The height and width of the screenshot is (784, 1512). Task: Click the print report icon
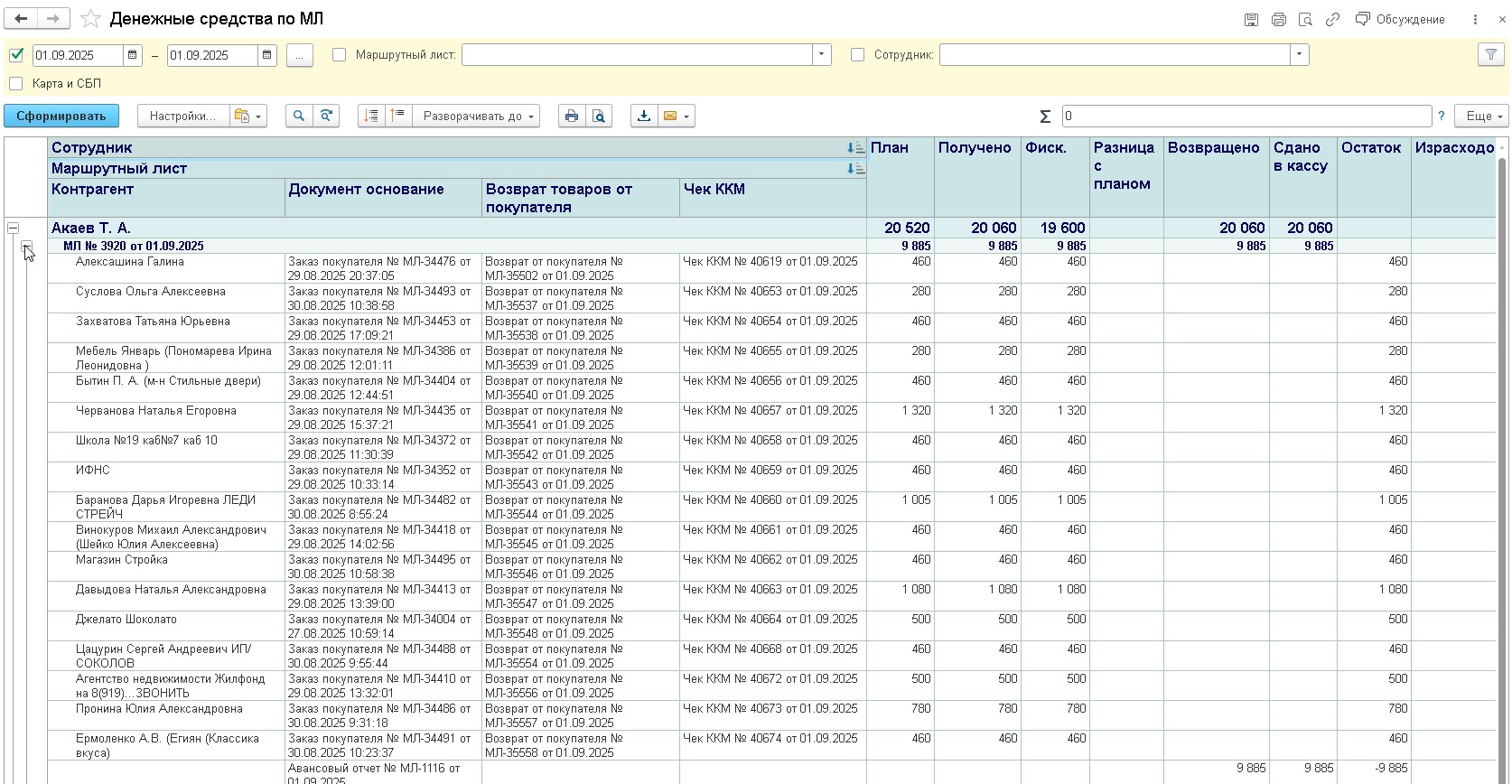click(x=571, y=116)
